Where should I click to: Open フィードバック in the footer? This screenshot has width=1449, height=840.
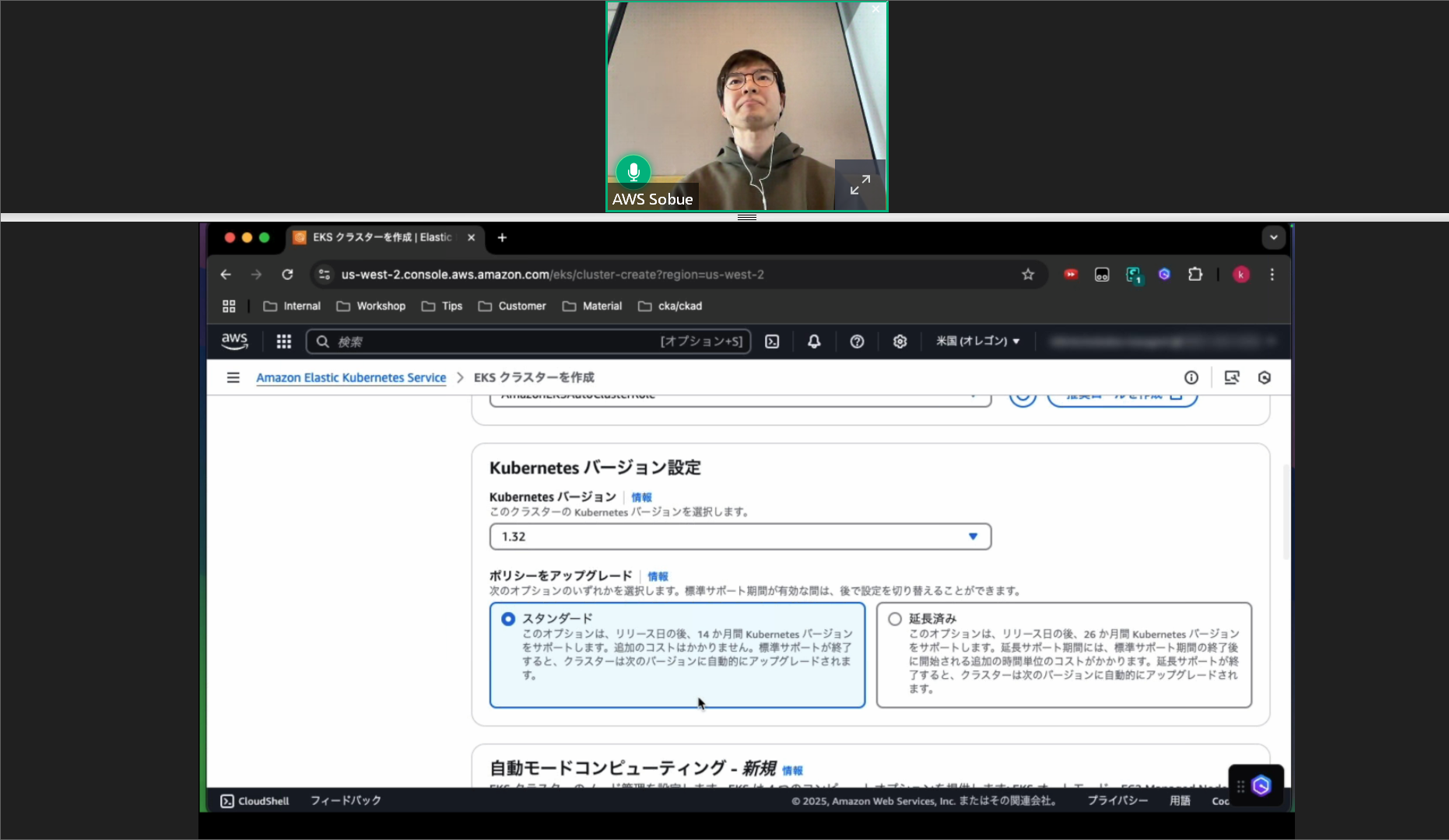[x=346, y=800]
